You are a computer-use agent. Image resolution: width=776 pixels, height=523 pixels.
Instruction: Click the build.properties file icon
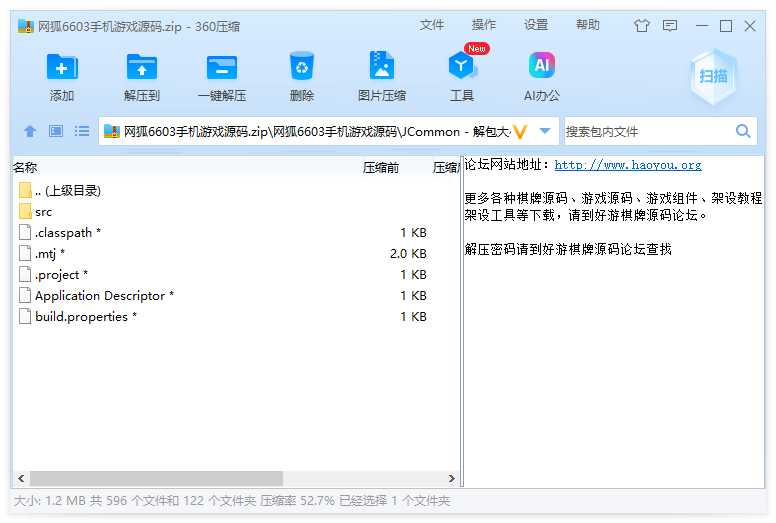coord(25,316)
